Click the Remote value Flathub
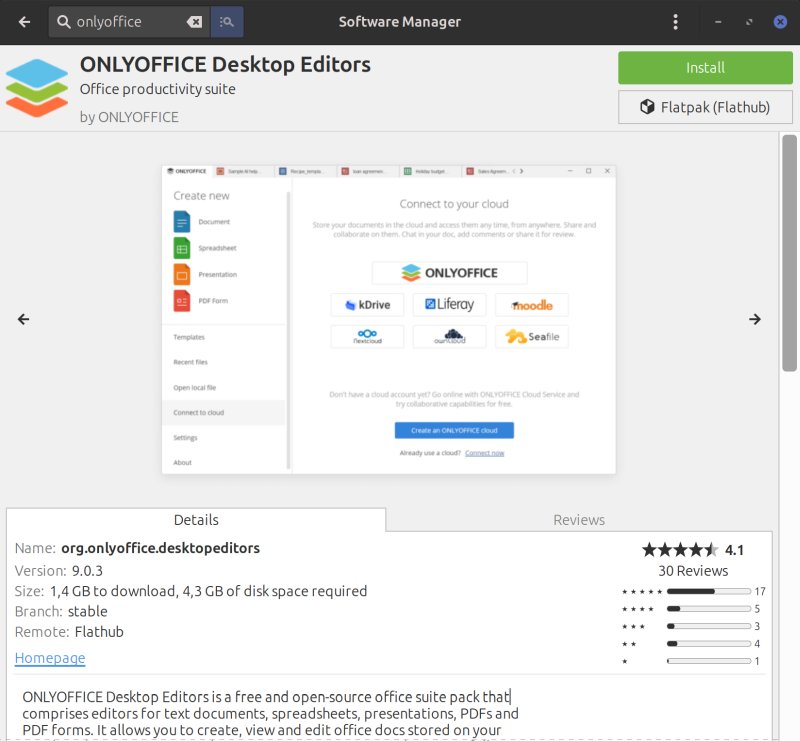800x741 pixels. click(x=99, y=632)
